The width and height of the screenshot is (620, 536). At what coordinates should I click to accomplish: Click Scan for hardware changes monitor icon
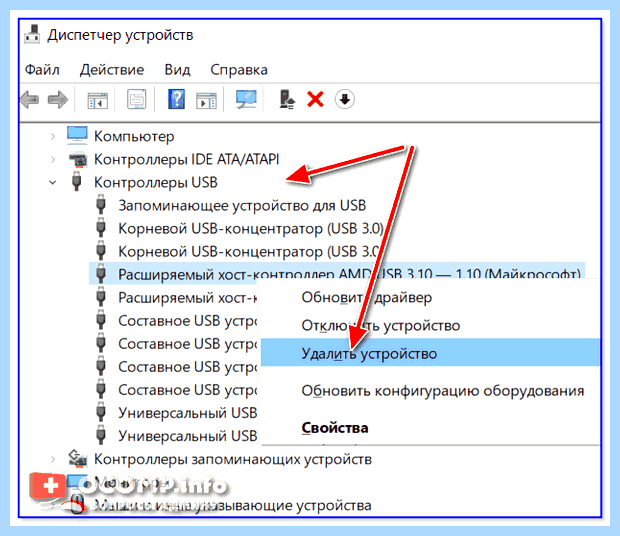[x=246, y=99]
